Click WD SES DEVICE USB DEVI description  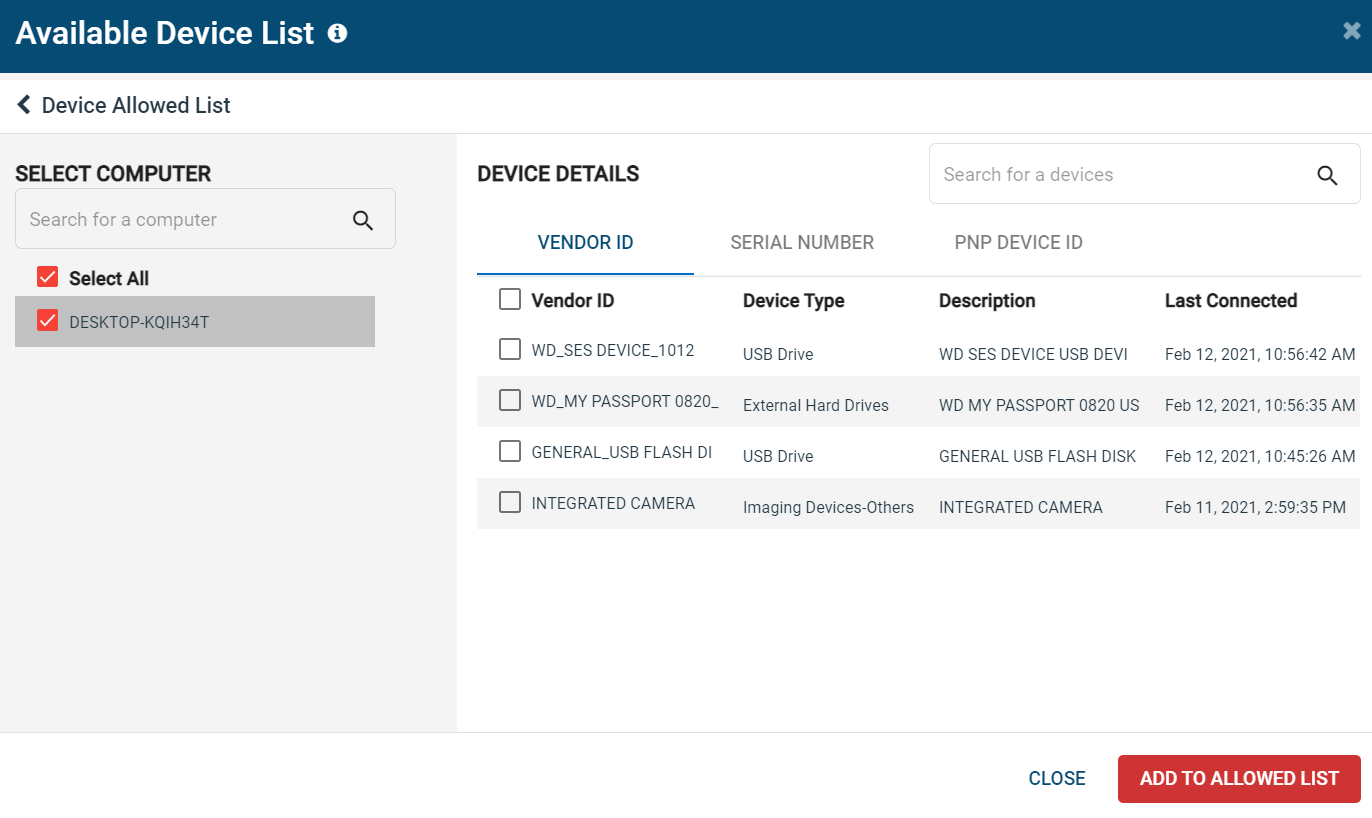pos(1033,354)
